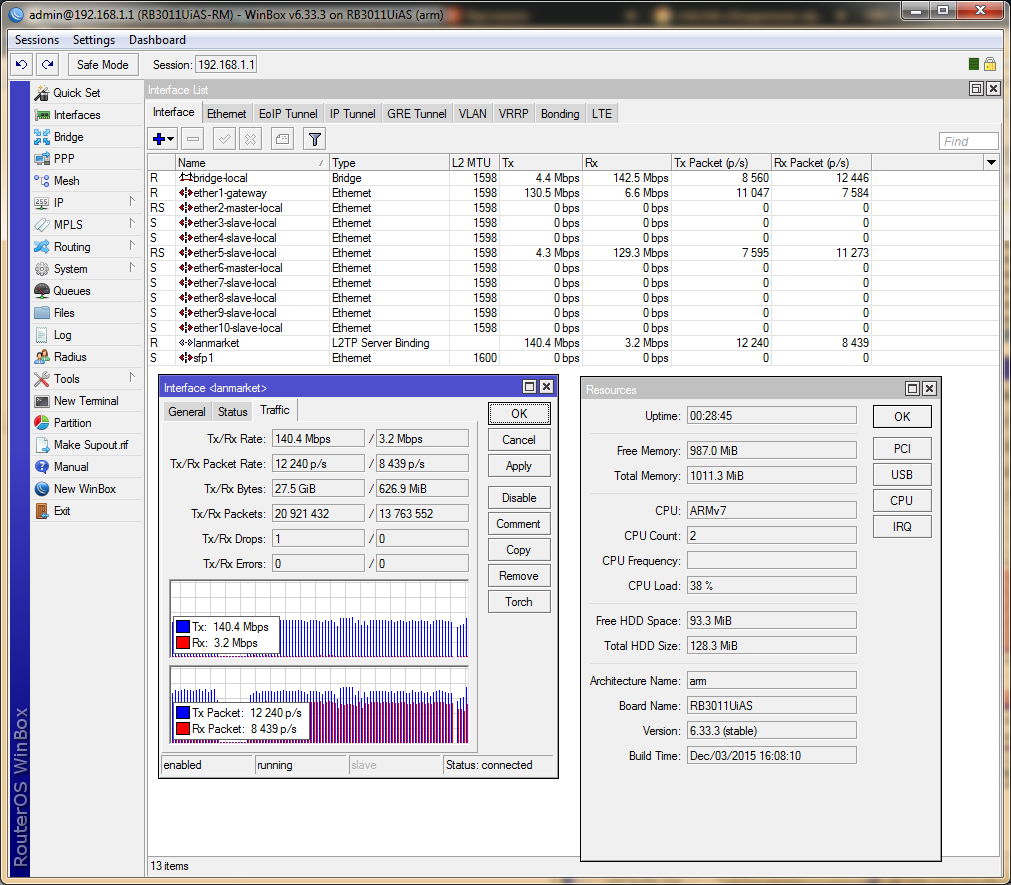Switch to the VLAN tab

click(x=472, y=113)
